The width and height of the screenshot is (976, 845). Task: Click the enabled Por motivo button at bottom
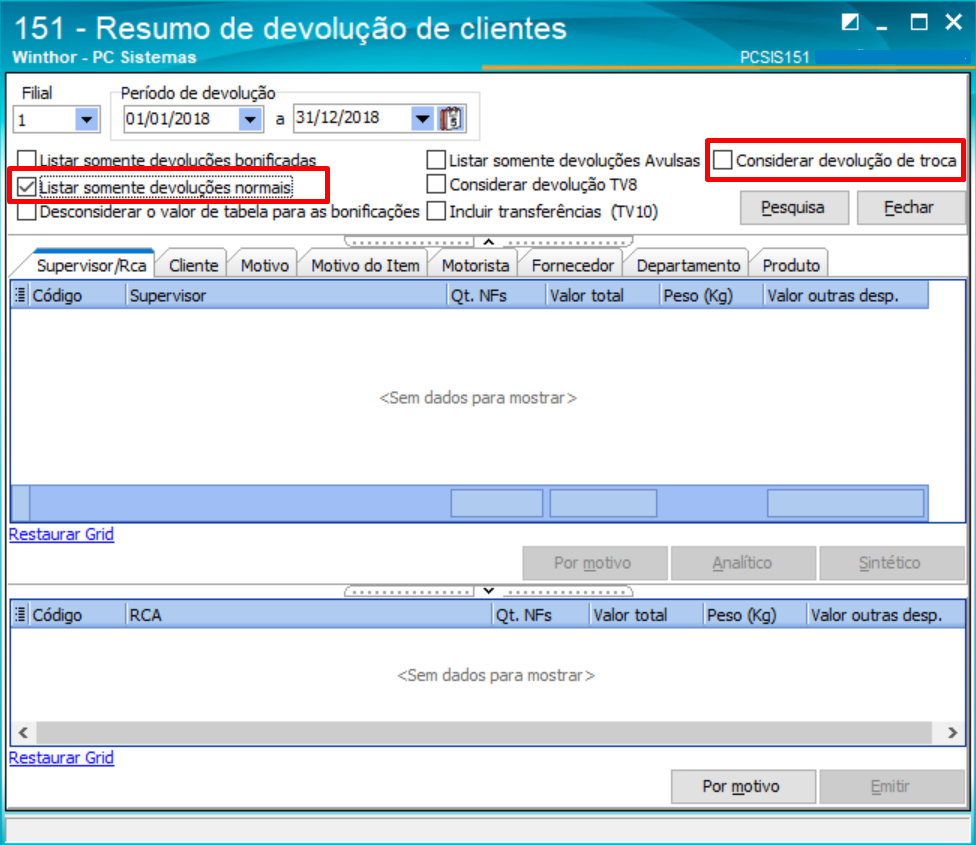point(742,787)
